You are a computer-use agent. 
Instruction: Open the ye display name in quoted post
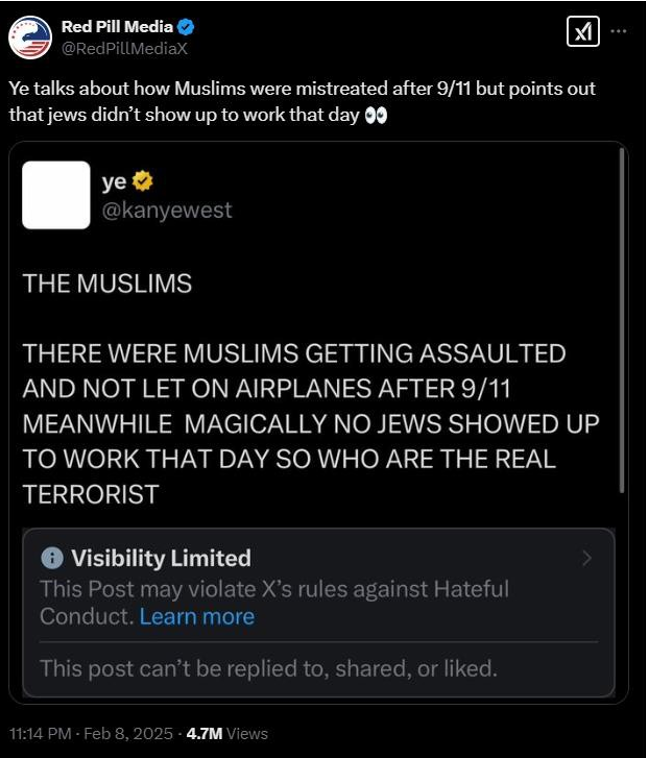coord(114,181)
